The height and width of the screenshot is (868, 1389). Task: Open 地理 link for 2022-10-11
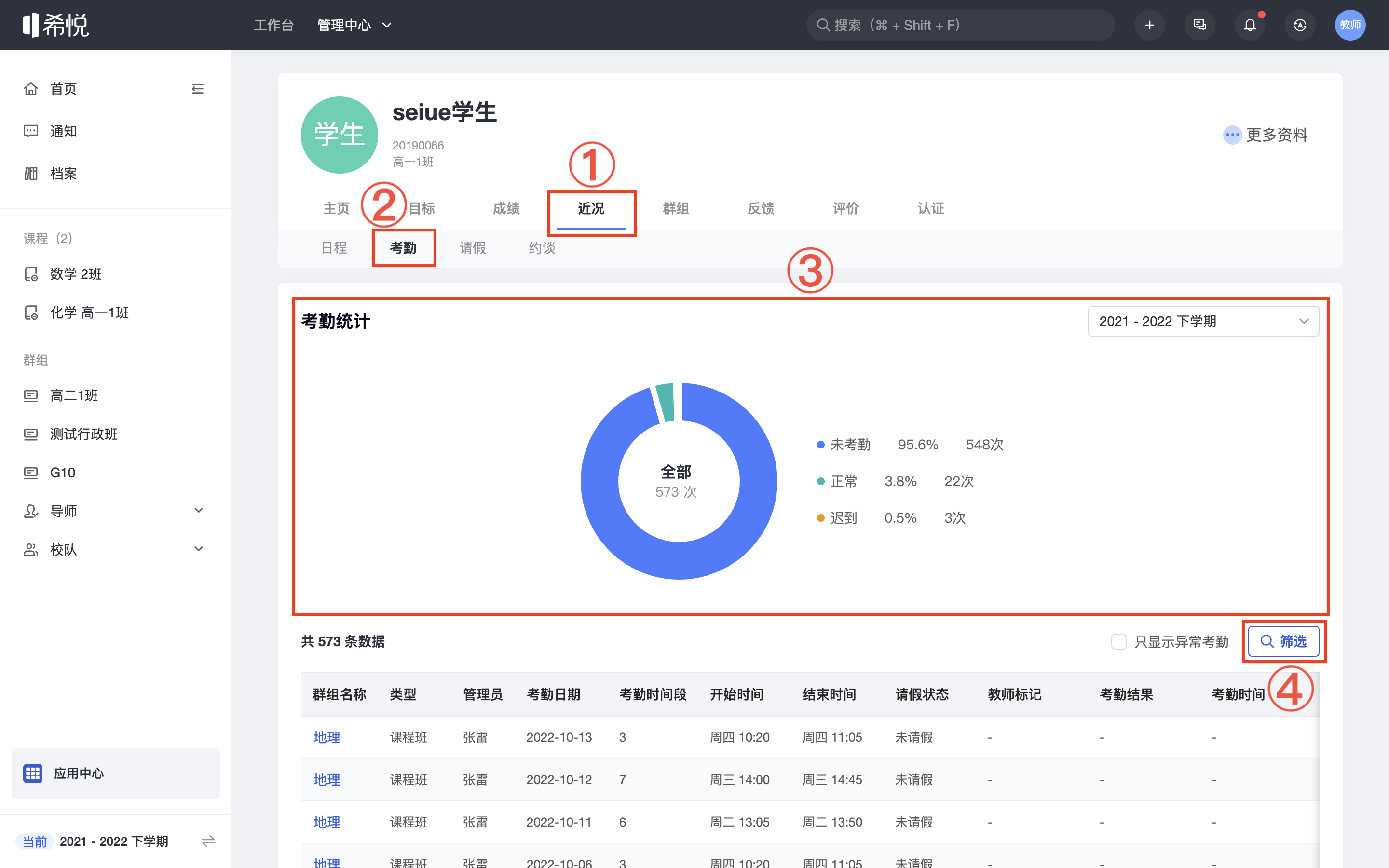pyautogui.click(x=327, y=822)
